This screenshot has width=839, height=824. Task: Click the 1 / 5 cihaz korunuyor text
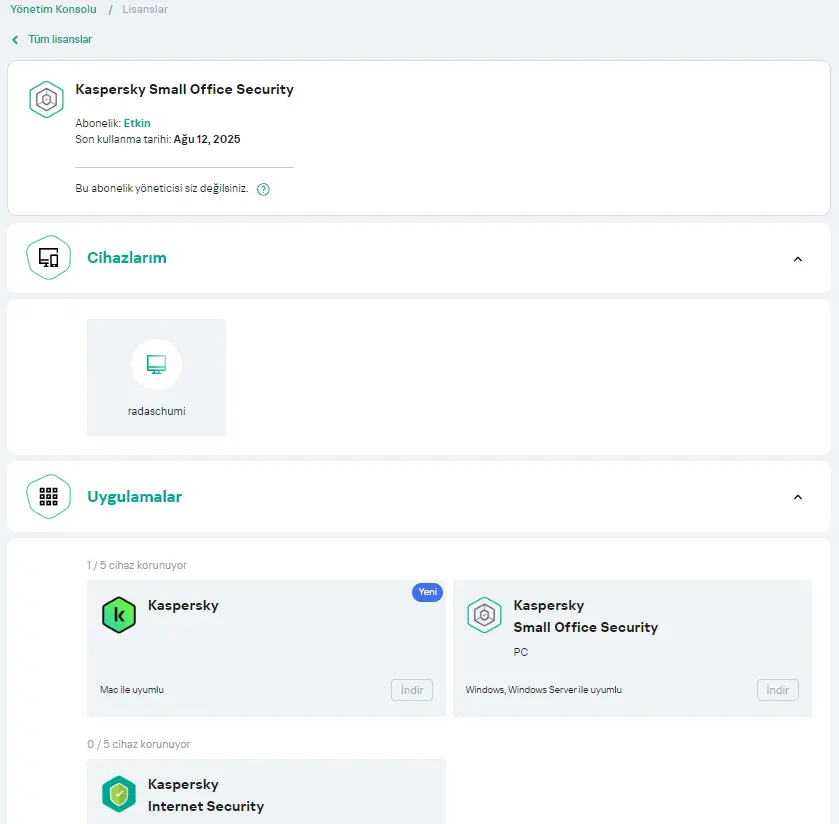click(x=137, y=565)
